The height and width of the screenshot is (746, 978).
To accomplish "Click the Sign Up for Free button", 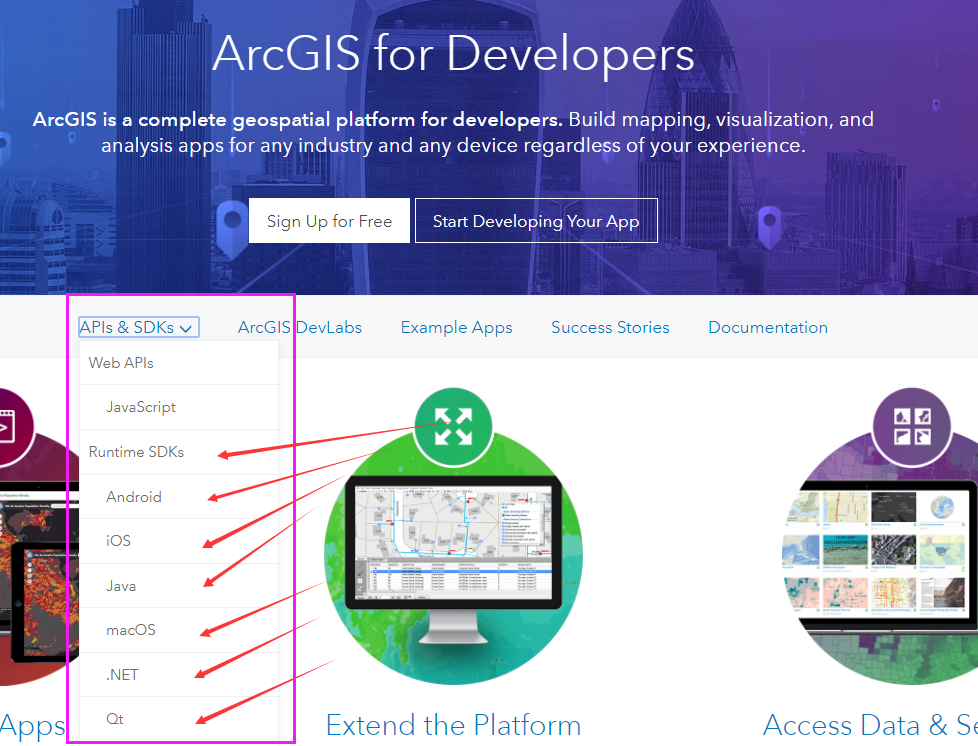I will [329, 221].
